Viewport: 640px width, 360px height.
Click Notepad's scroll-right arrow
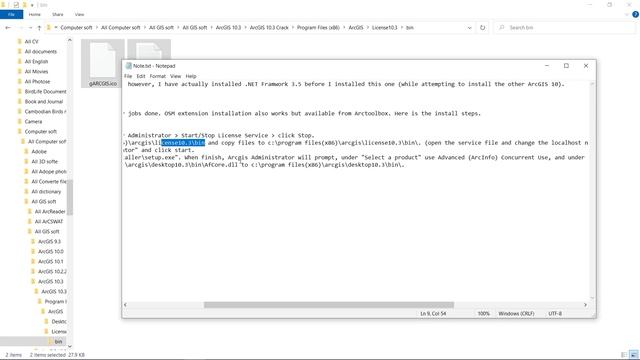click(x=585, y=305)
